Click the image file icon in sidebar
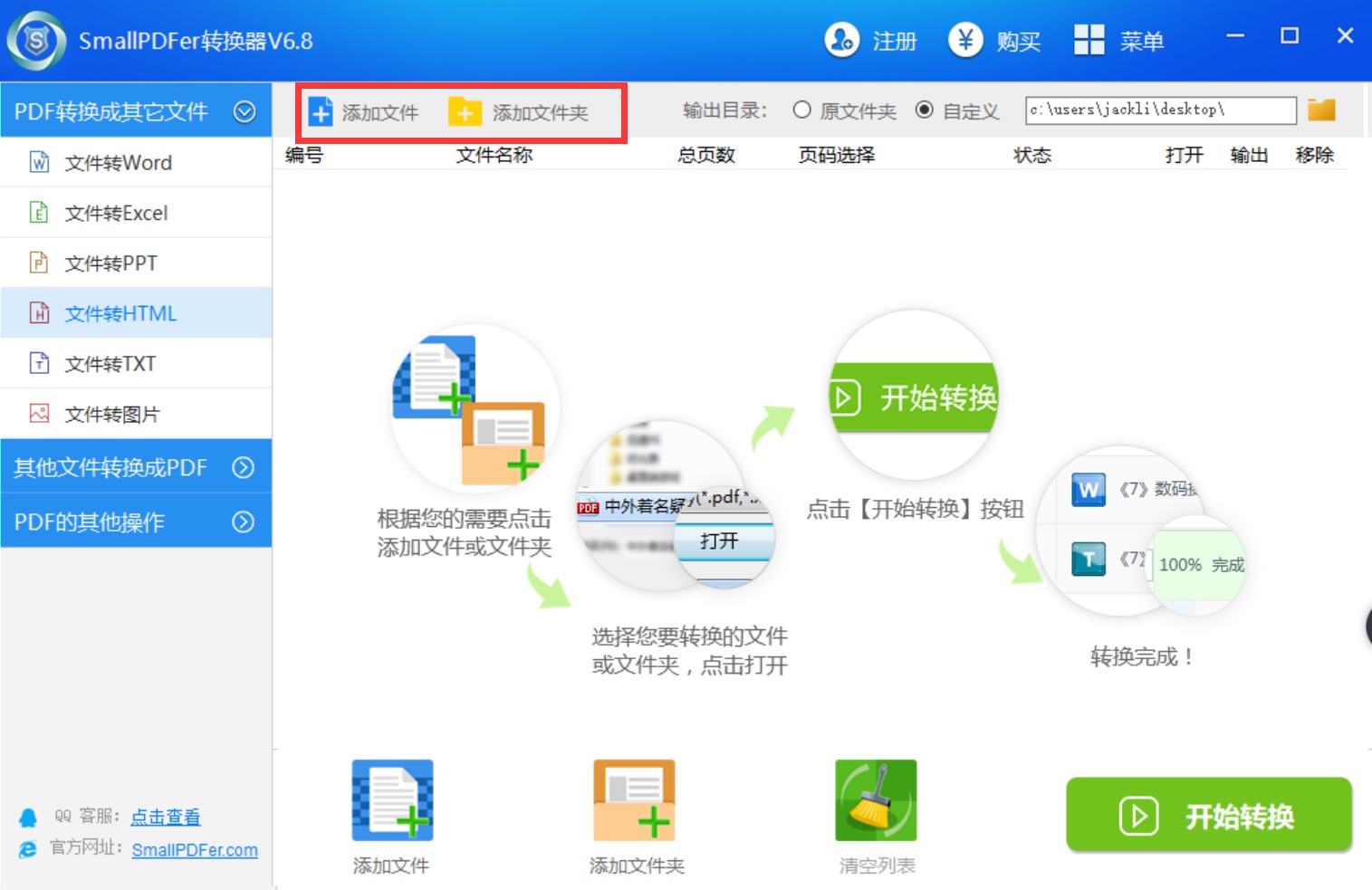The height and width of the screenshot is (890, 1372). [x=39, y=414]
